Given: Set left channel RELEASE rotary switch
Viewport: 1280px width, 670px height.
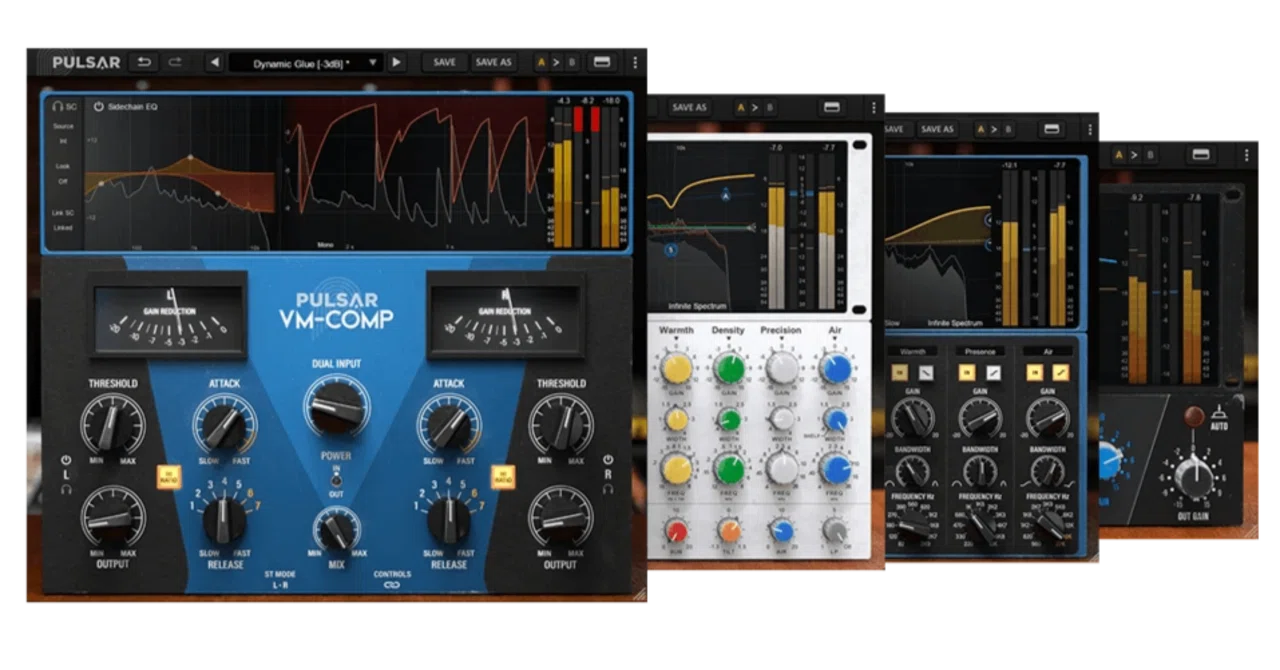Looking at the screenshot, I should (x=224, y=519).
